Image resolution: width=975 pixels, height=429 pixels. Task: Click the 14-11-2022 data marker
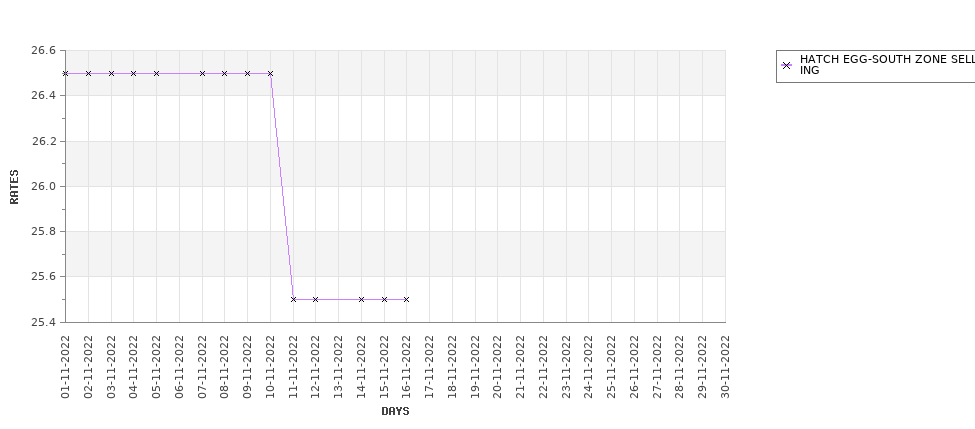[x=361, y=300]
